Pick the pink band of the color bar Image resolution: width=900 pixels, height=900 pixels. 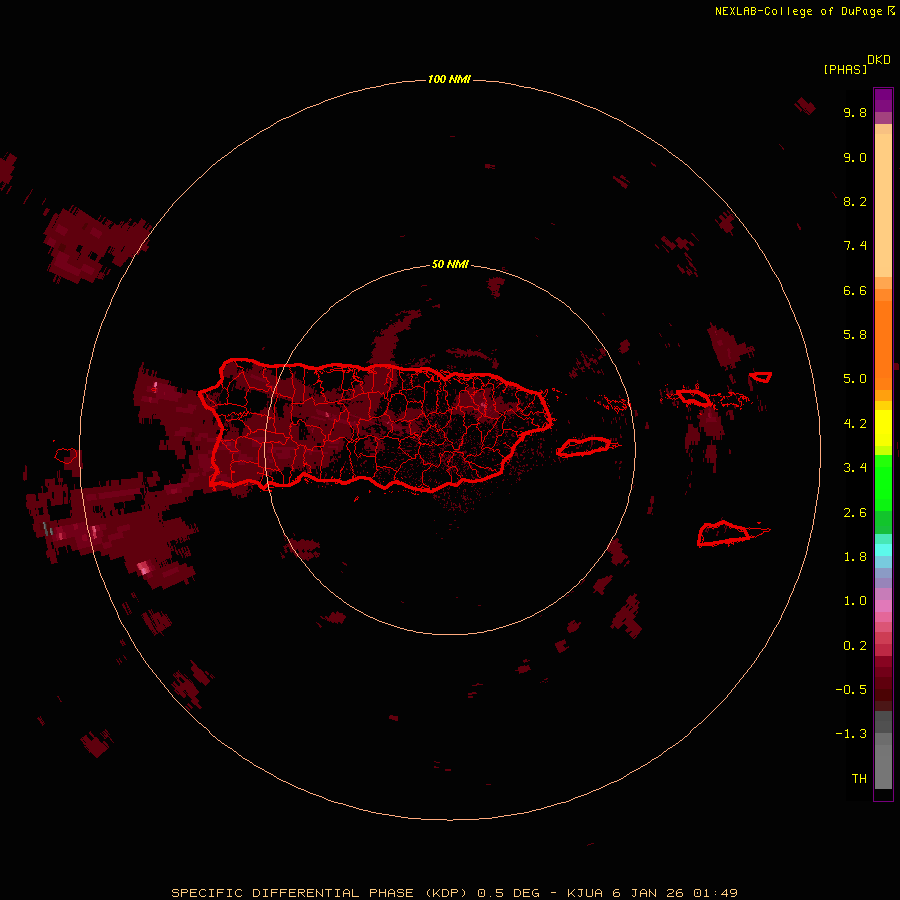click(x=883, y=606)
